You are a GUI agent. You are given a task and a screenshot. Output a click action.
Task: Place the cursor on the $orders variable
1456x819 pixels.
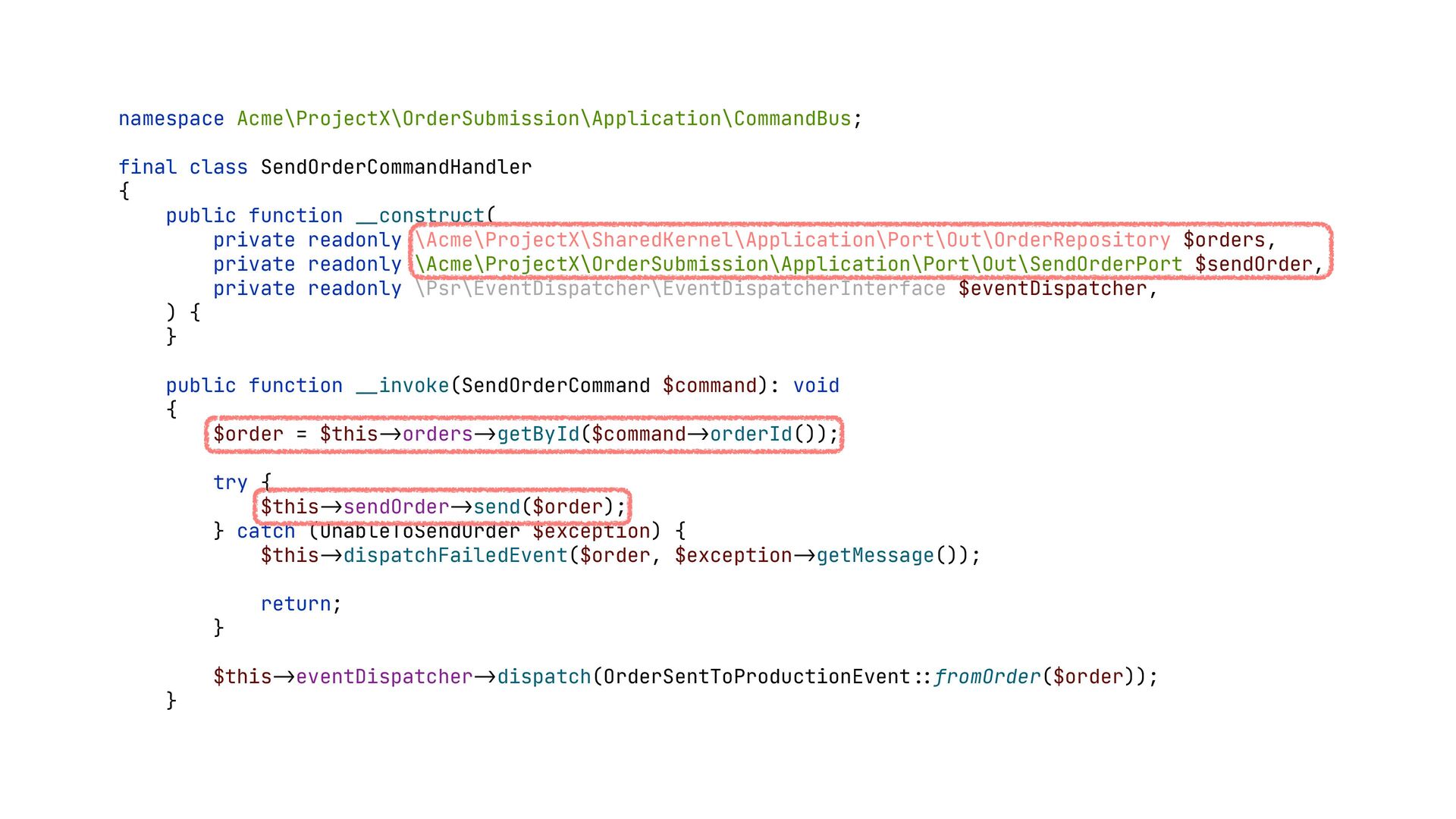1224,240
